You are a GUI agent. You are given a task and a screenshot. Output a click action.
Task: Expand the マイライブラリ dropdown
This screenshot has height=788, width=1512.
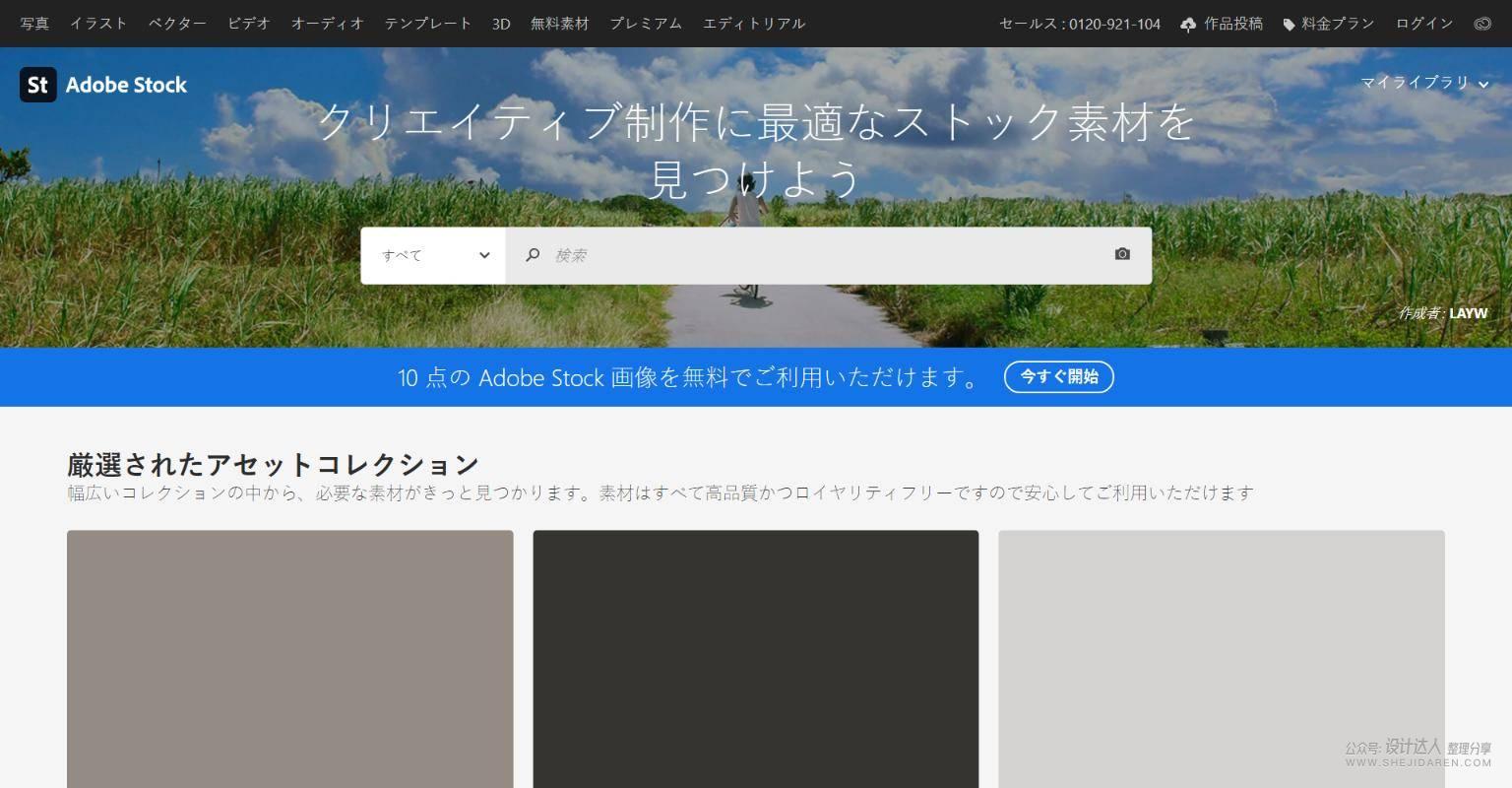pyautogui.click(x=1424, y=83)
